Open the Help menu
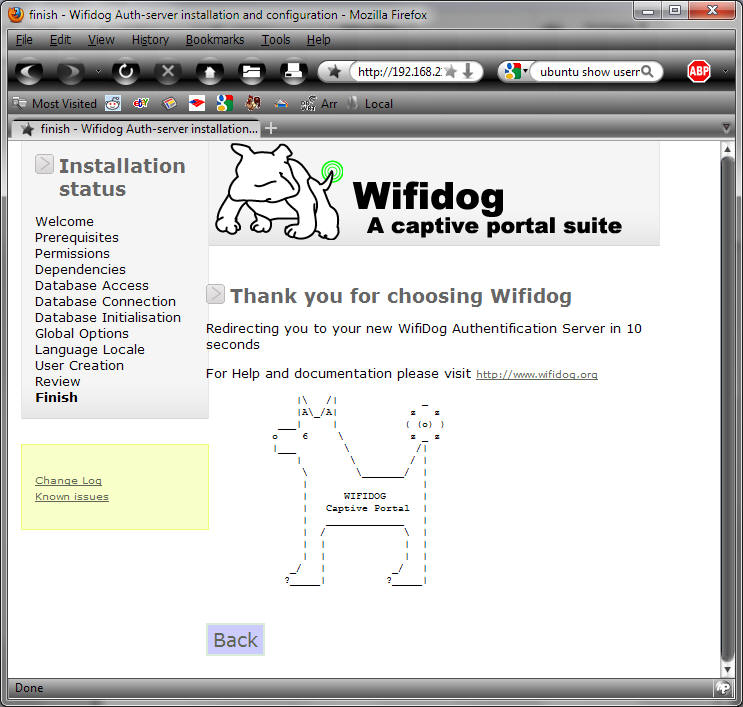The width and height of the screenshot is (743, 707). tap(318, 40)
